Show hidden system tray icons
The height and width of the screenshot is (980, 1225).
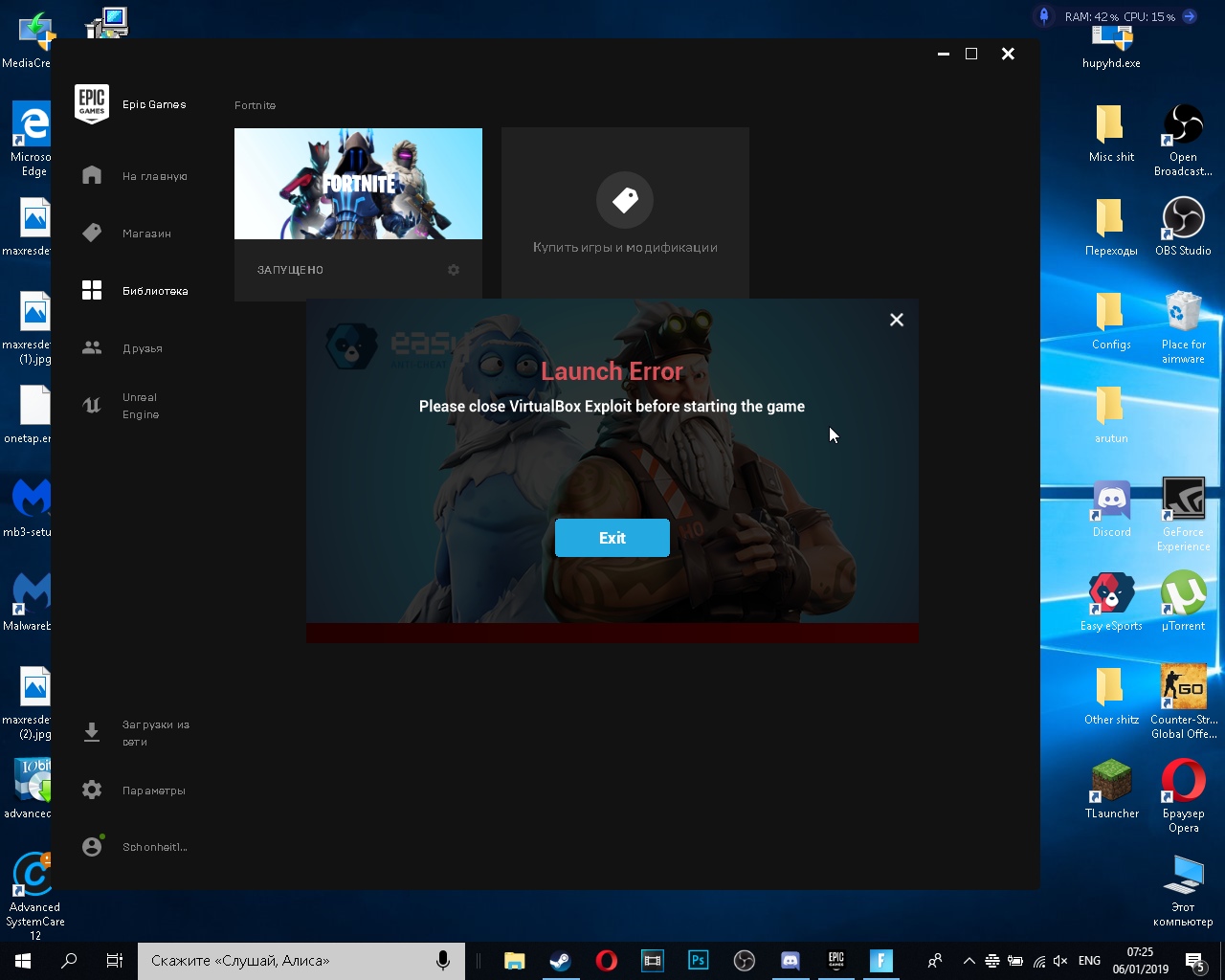tap(969, 961)
